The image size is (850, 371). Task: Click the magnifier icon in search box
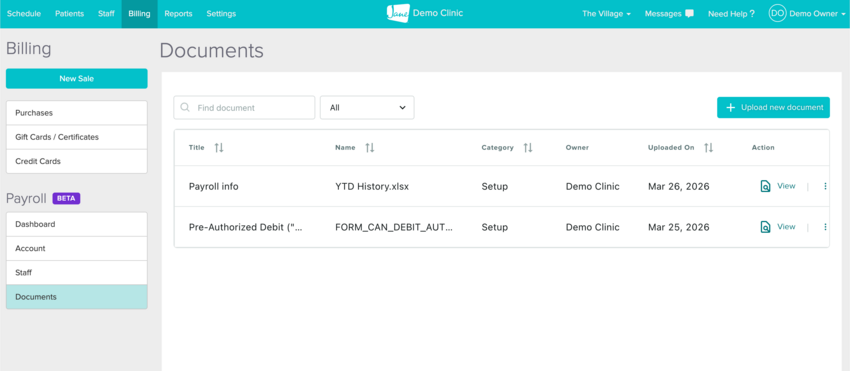185,107
